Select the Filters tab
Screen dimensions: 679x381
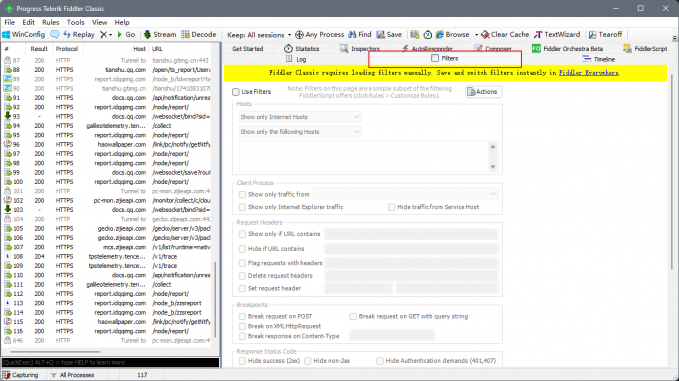[445, 58]
